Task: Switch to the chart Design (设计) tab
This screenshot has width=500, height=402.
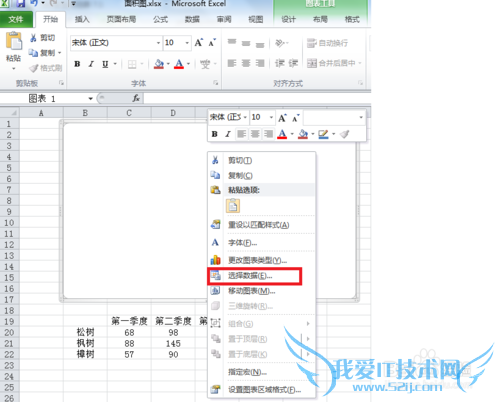Action: [288, 19]
